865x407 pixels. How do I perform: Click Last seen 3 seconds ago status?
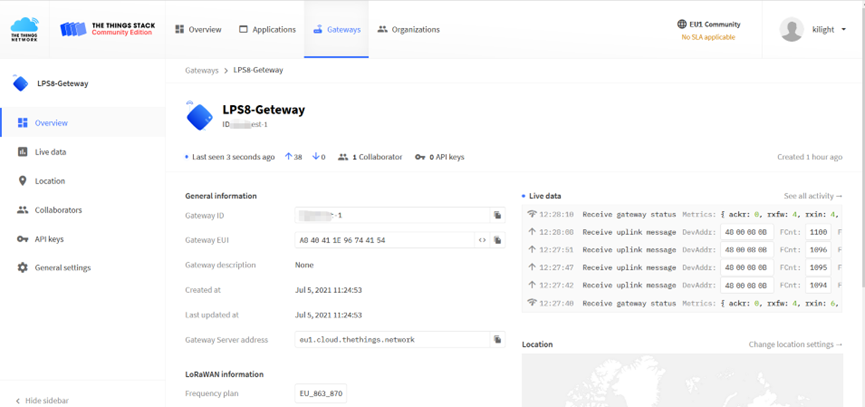(x=229, y=157)
